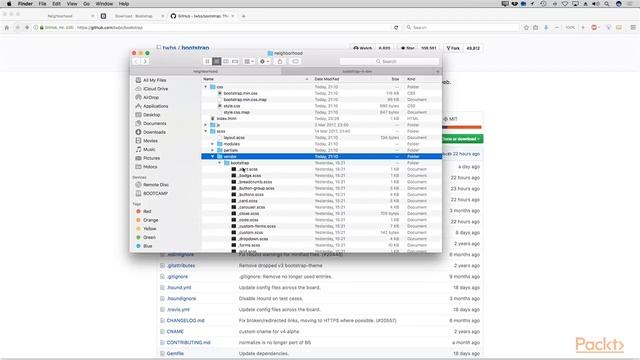This screenshot has width=640, height=360.
Task: Go back using Finder's back arrow
Action: 136,62
